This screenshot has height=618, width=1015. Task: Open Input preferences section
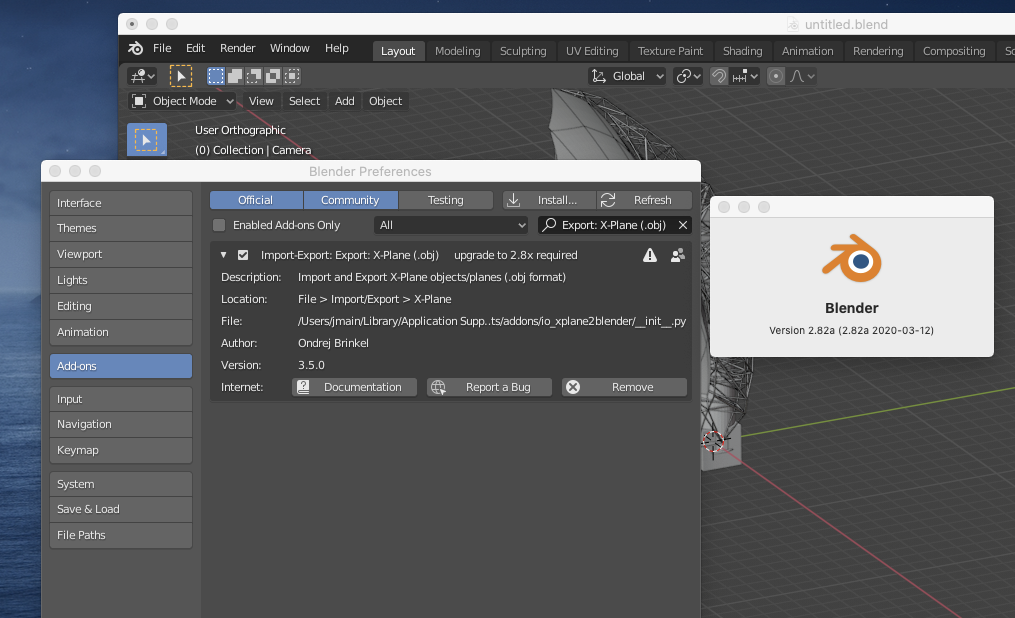[x=121, y=399]
